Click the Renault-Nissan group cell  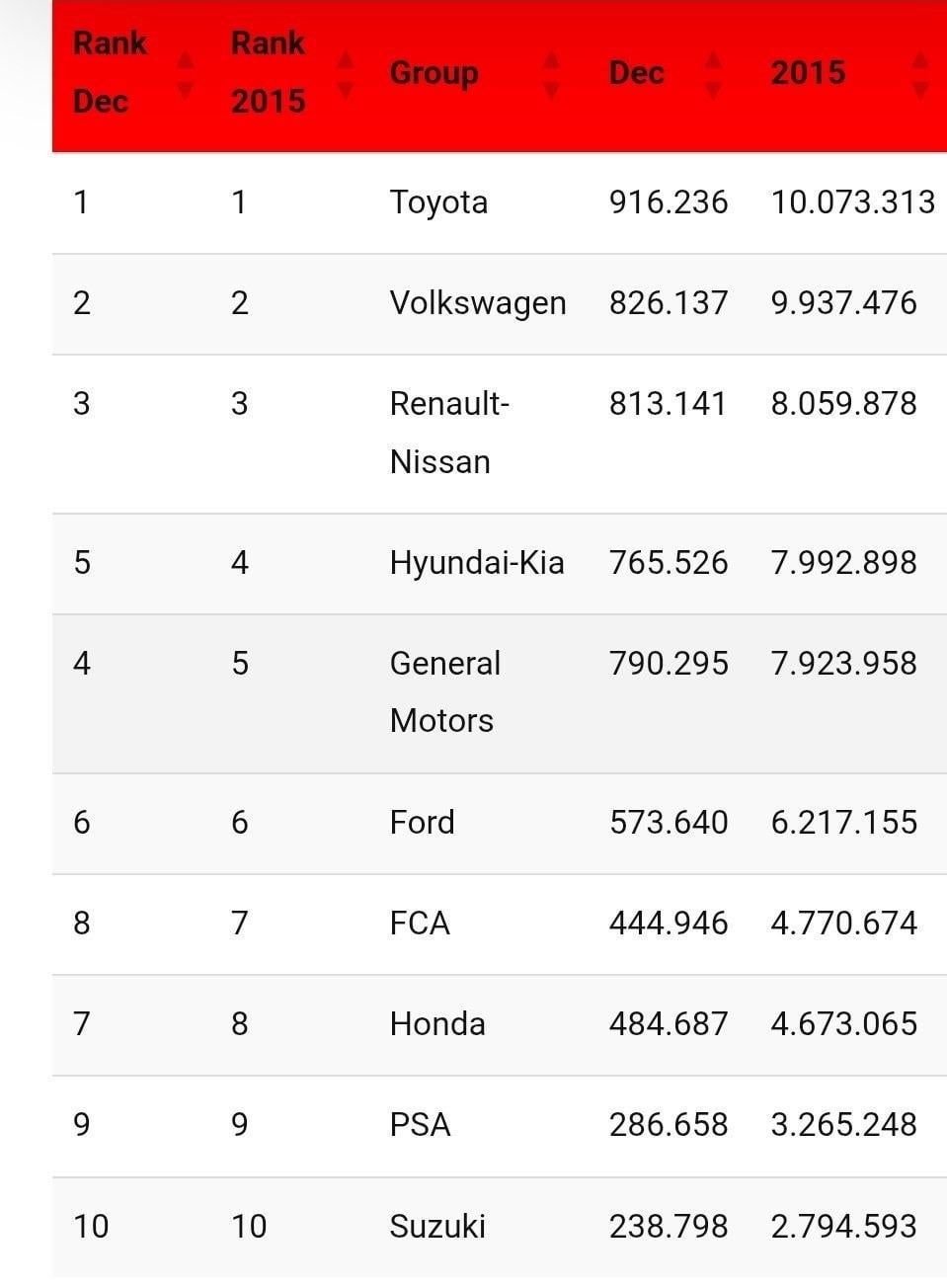click(x=449, y=433)
